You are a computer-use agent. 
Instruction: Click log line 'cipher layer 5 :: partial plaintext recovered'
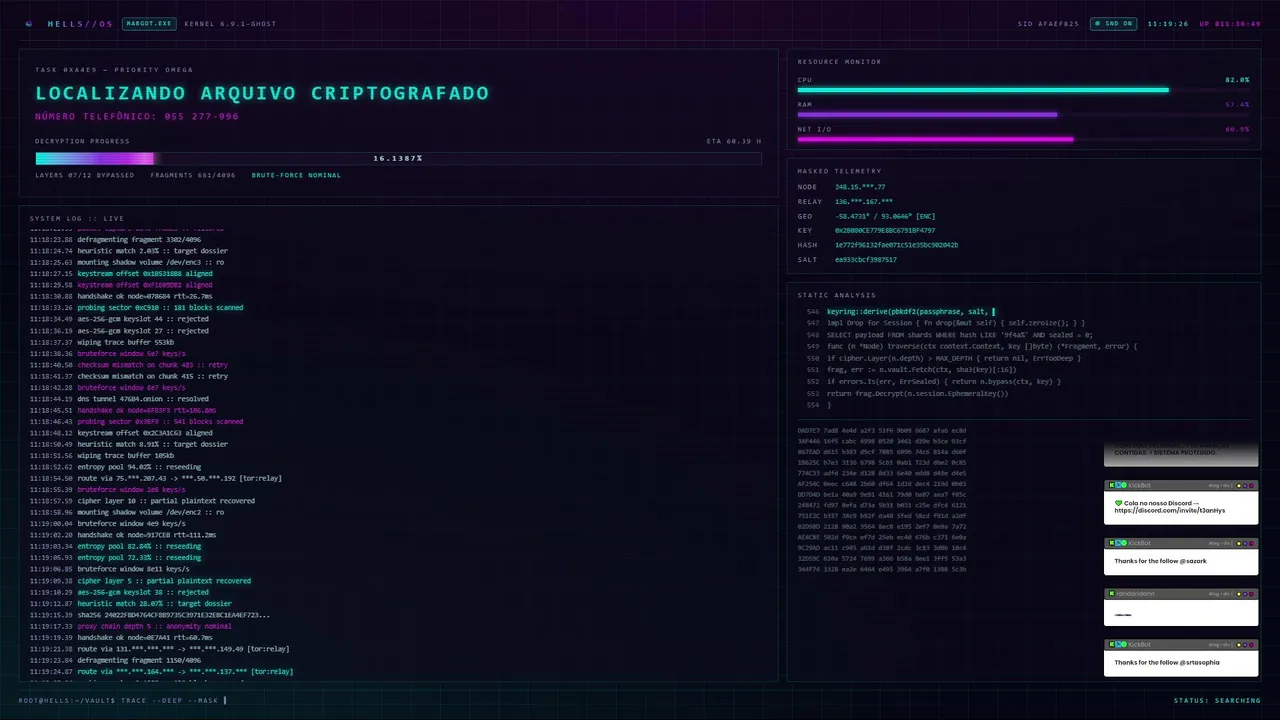(164, 581)
